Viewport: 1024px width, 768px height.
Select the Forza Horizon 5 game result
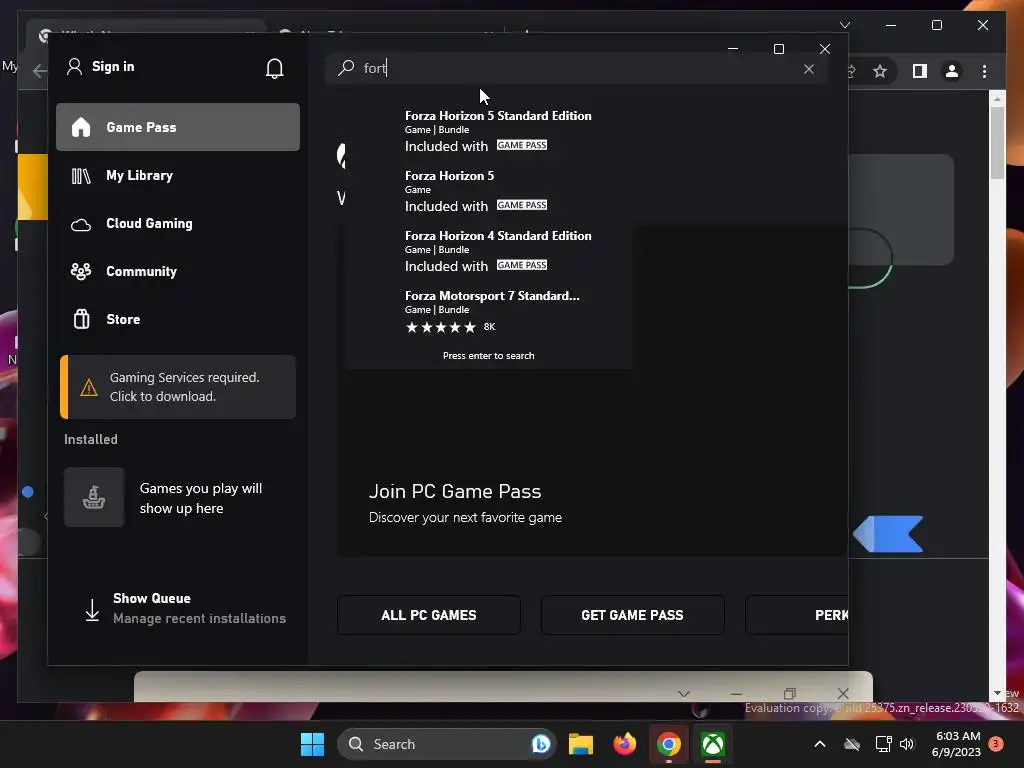(490, 190)
